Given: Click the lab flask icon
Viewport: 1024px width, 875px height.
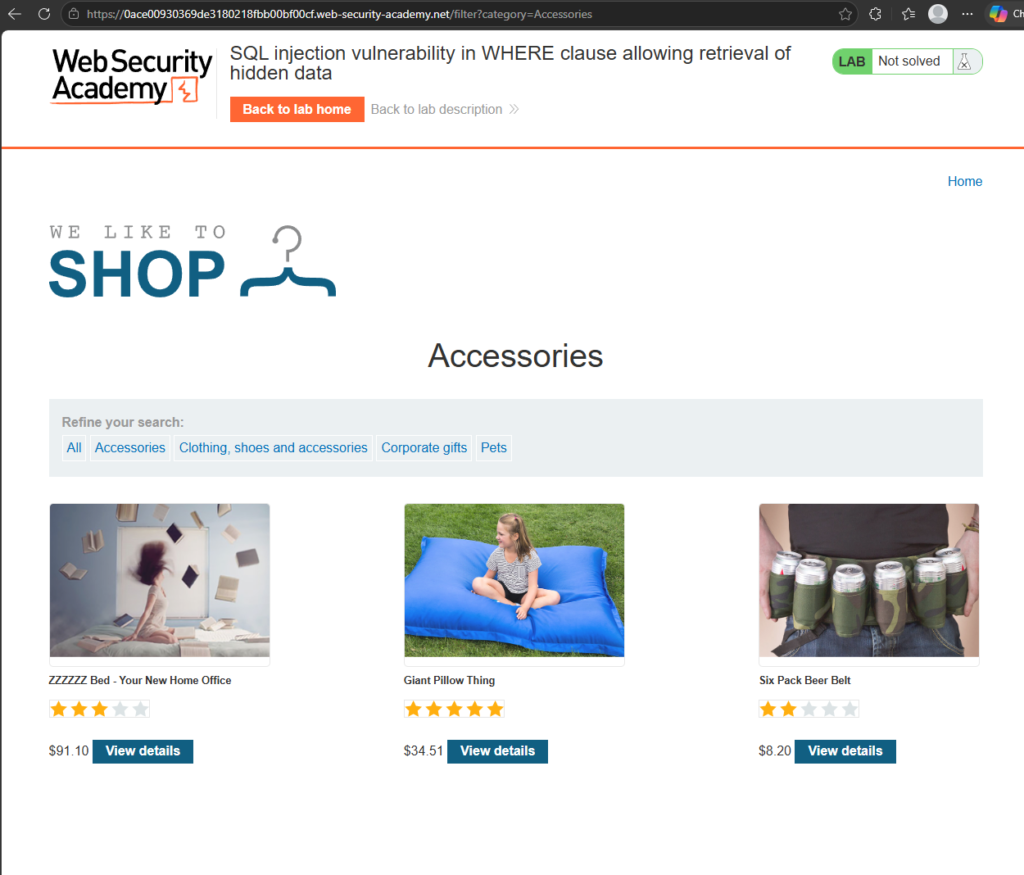Looking at the screenshot, I should pos(965,61).
